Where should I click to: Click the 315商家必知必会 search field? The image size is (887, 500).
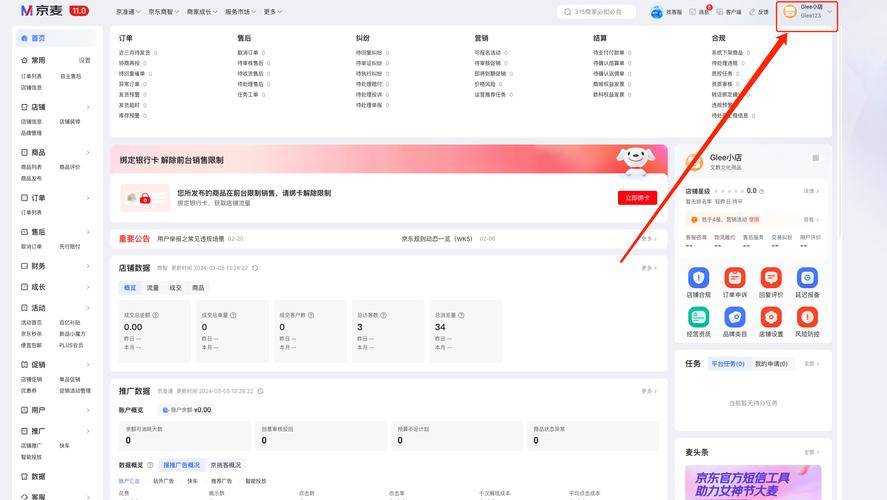(x=597, y=12)
